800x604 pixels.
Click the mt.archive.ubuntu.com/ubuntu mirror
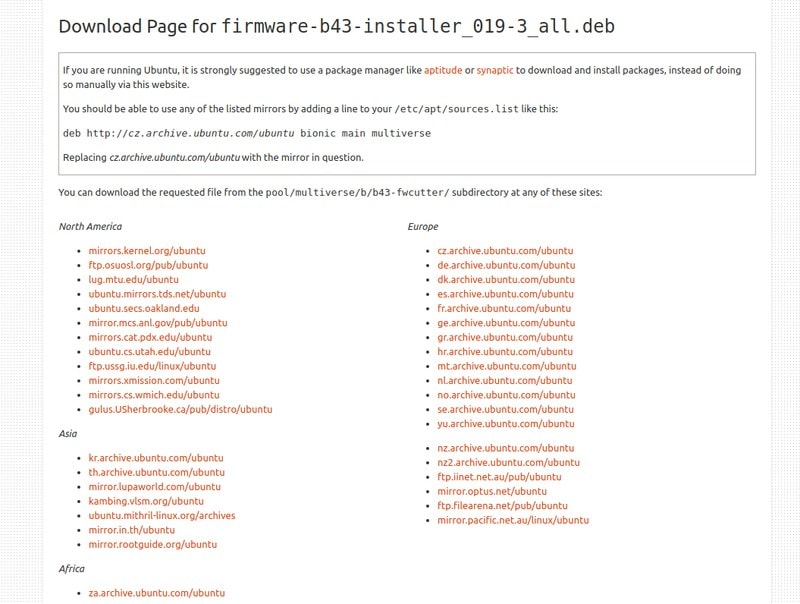tap(507, 366)
